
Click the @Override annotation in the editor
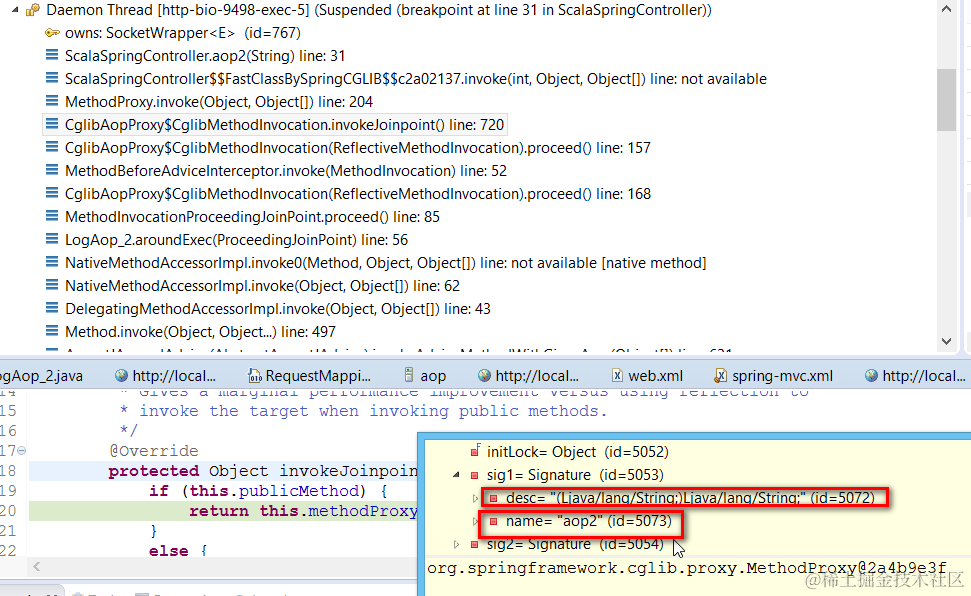click(154, 450)
